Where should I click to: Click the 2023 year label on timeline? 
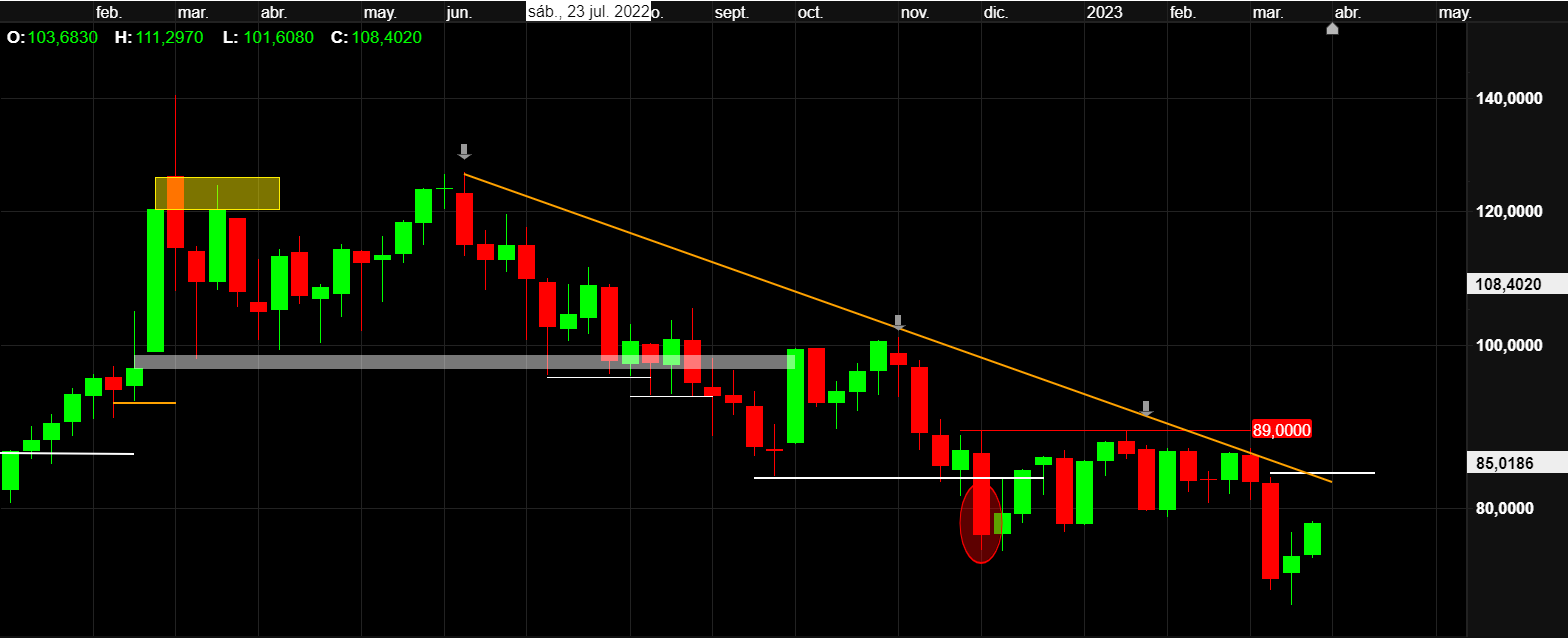point(1104,13)
